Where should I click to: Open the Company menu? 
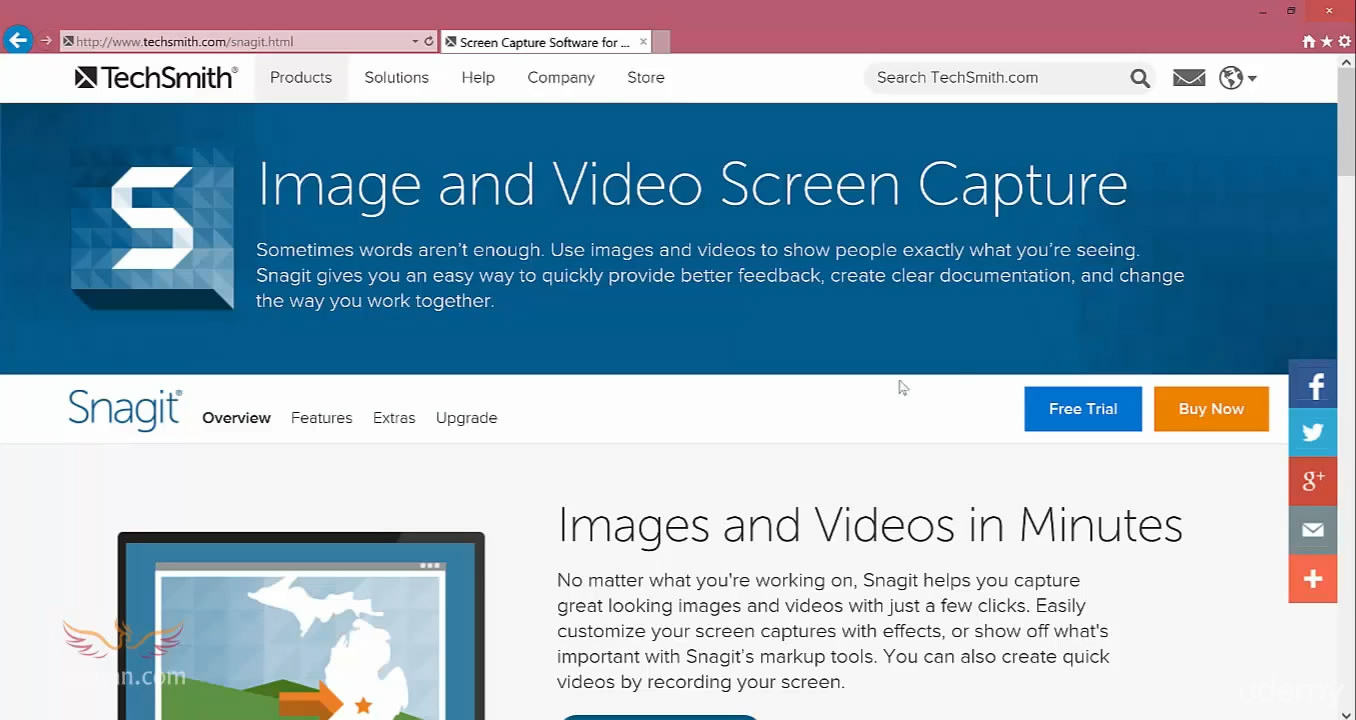(561, 77)
